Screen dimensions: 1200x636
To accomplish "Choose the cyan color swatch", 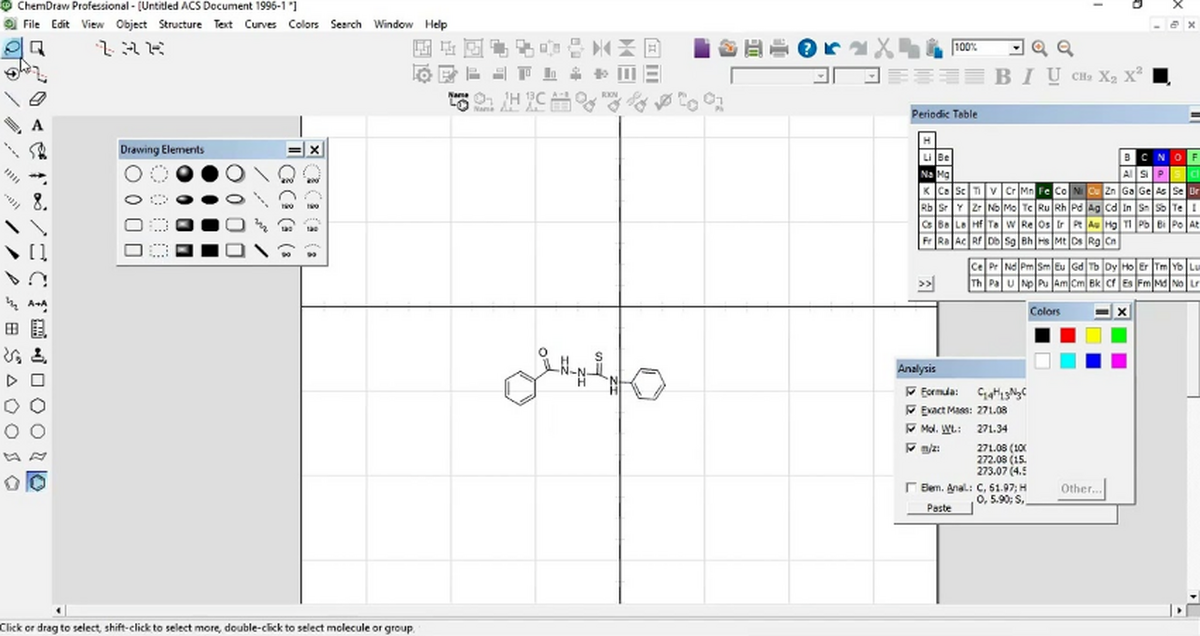I will [1068, 360].
